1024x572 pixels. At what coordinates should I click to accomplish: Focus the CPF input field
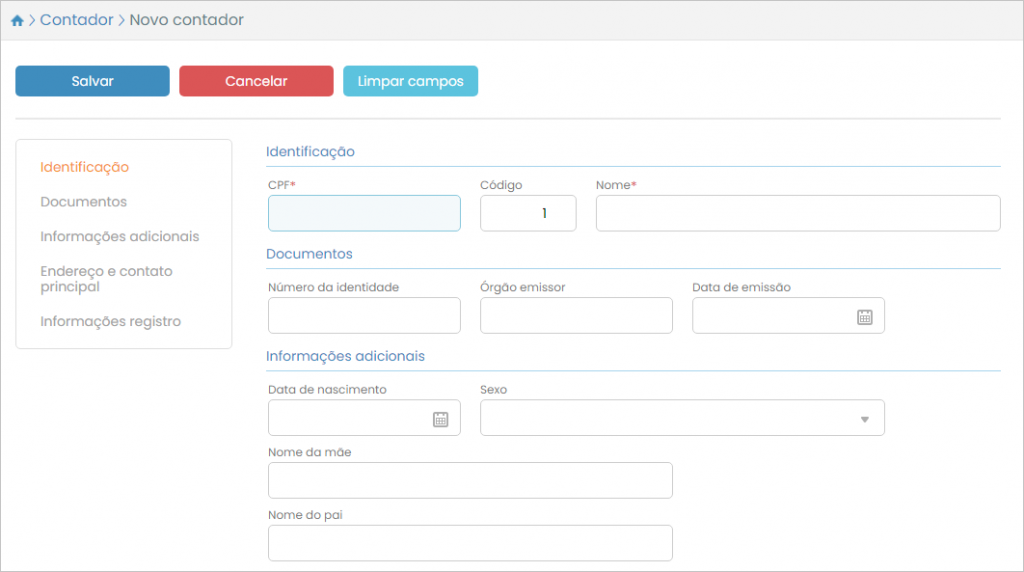364,213
